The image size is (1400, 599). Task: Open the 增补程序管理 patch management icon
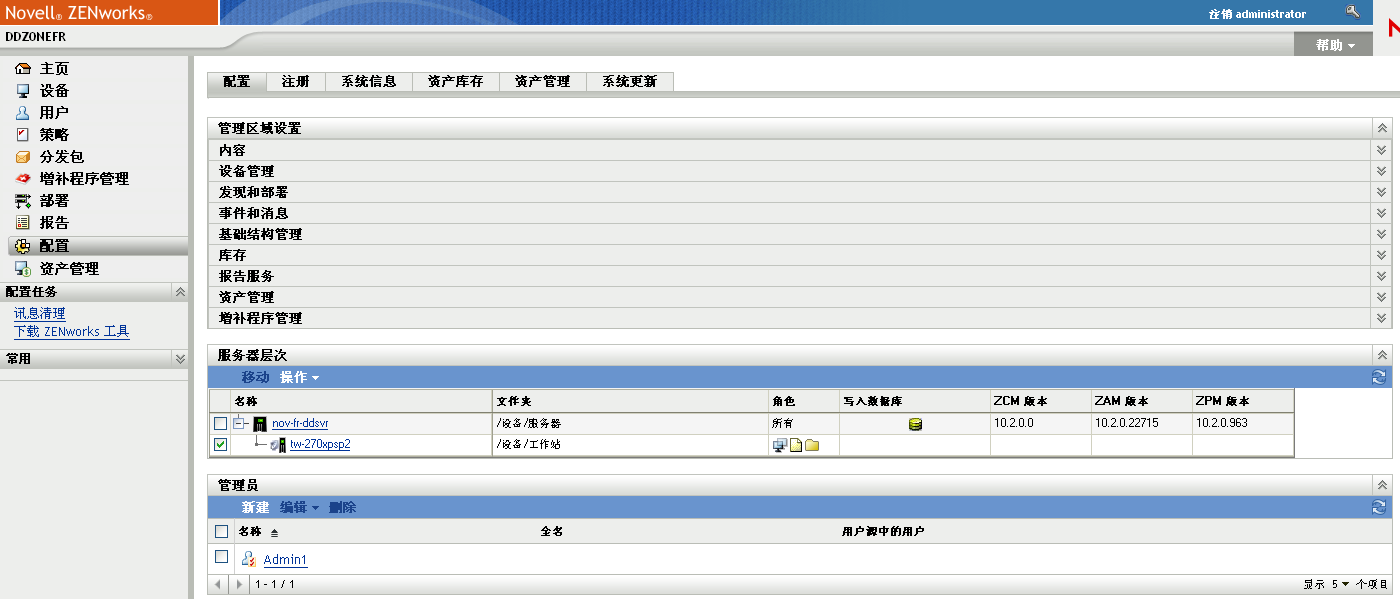click(23, 179)
